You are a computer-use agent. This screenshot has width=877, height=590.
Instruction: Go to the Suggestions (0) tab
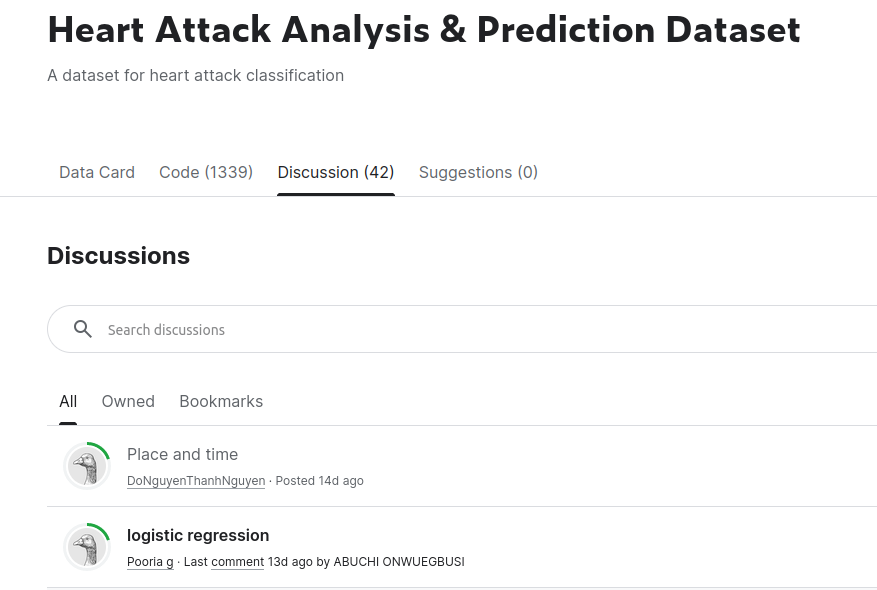[x=478, y=172]
